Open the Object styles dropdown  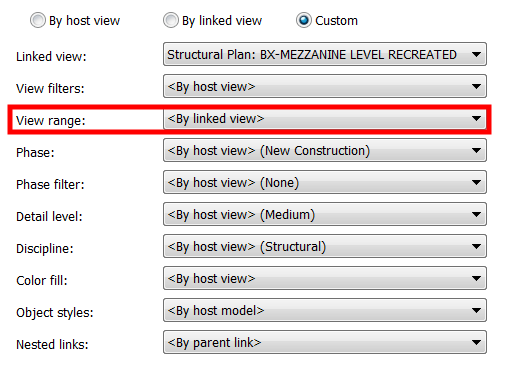(x=325, y=310)
